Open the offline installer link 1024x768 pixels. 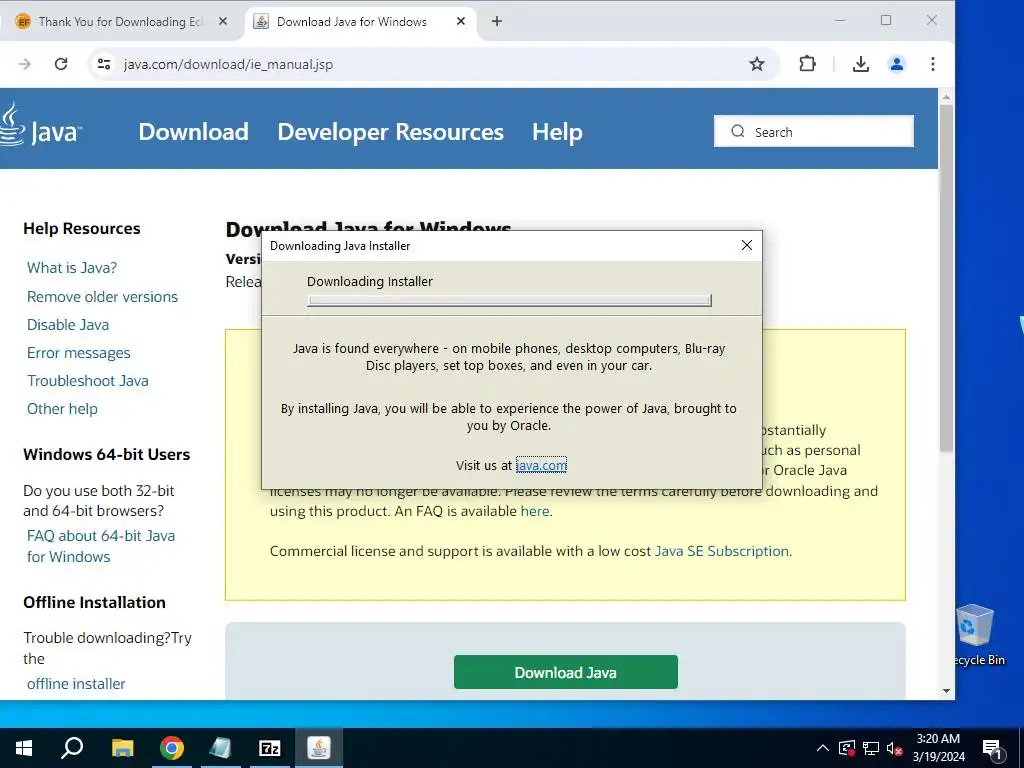[76, 684]
